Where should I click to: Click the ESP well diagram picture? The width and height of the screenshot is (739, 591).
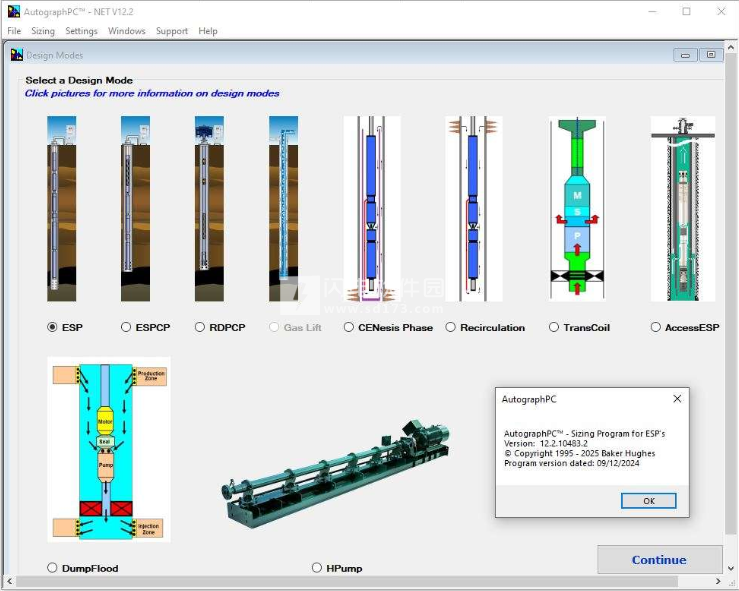point(62,209)
